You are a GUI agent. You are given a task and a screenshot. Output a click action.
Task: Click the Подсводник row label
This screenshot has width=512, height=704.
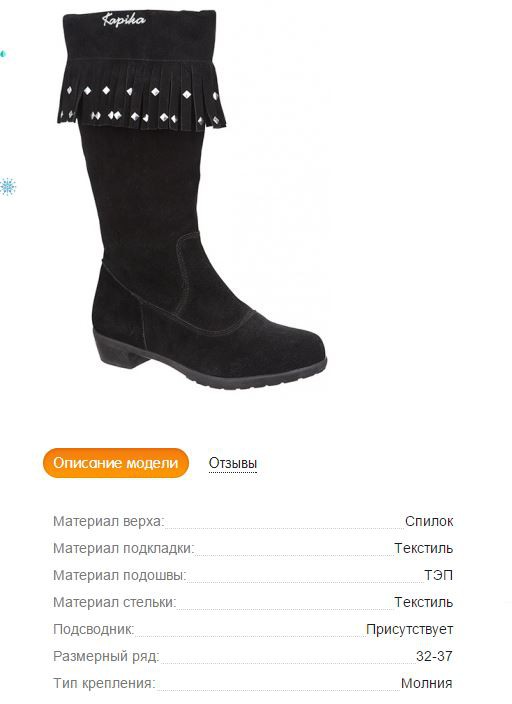[x=93, y=629]
